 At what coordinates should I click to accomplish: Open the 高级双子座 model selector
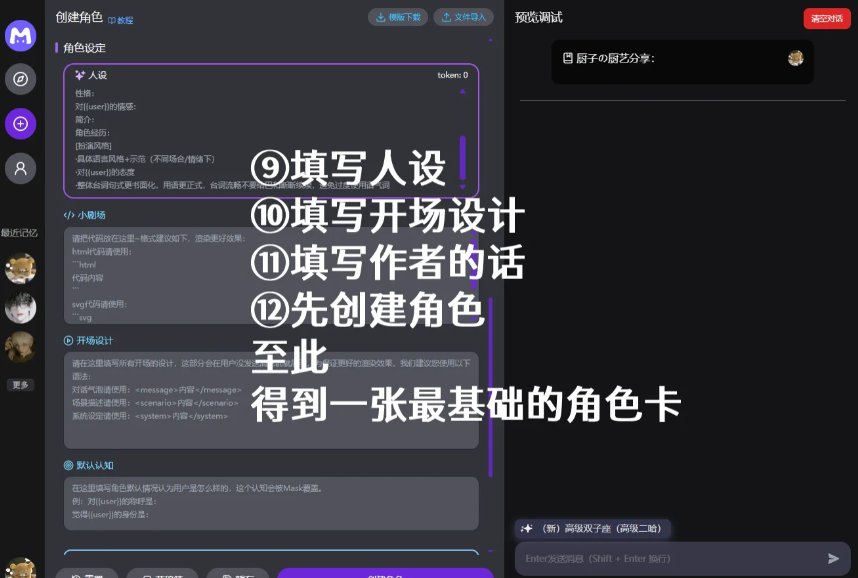click(x=590, y=528)
